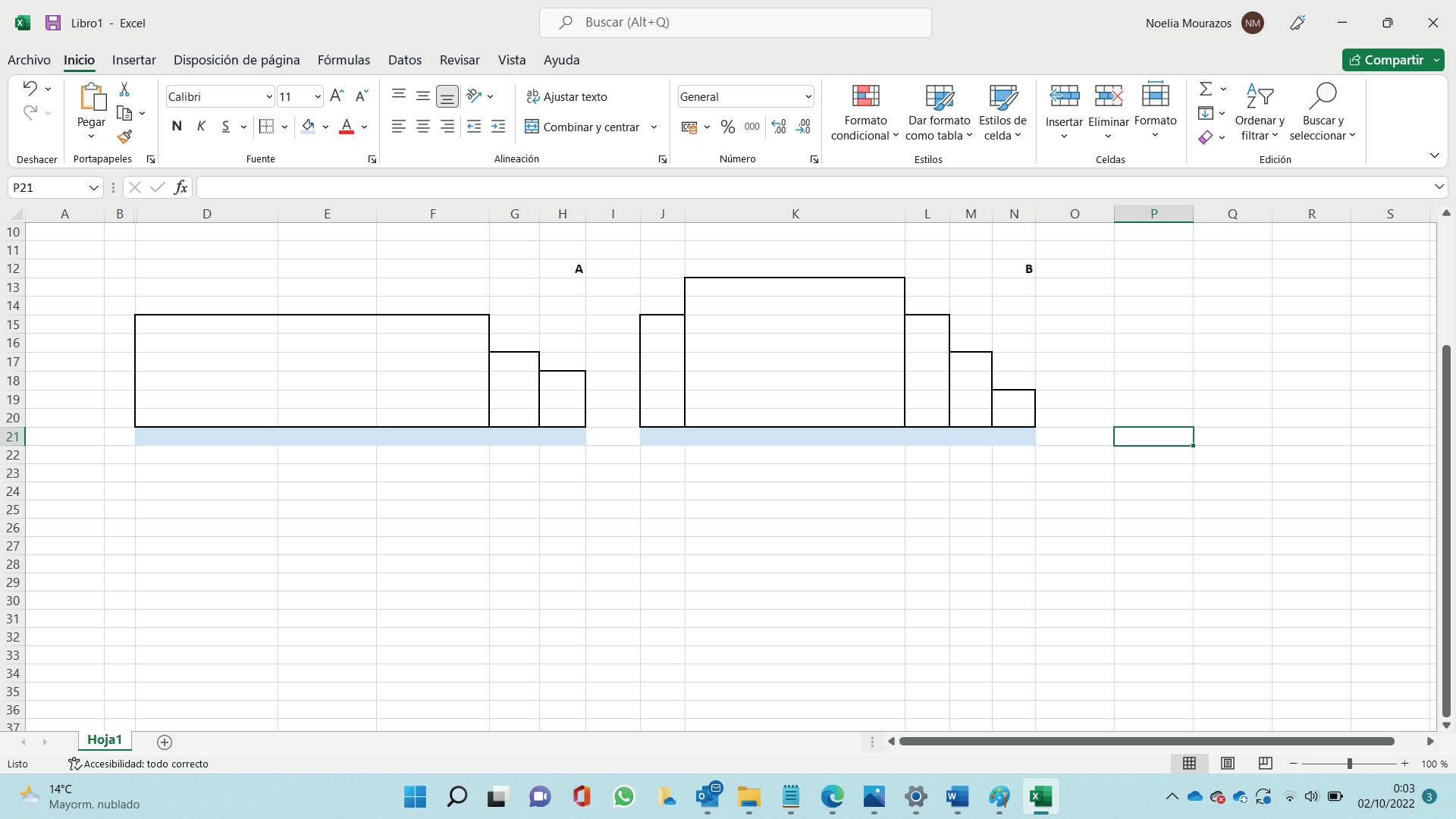Open the Calibri font name dropdown

(x=268, y=96)
